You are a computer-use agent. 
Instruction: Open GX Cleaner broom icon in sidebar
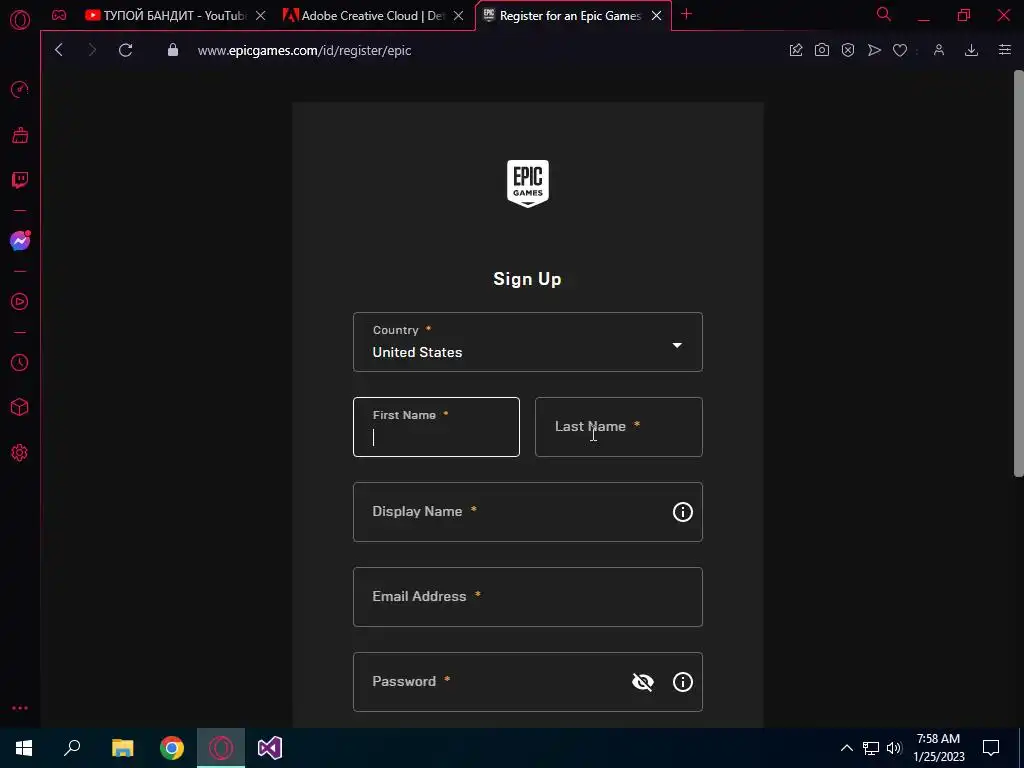pyautogui.click(x=20, y=135)
